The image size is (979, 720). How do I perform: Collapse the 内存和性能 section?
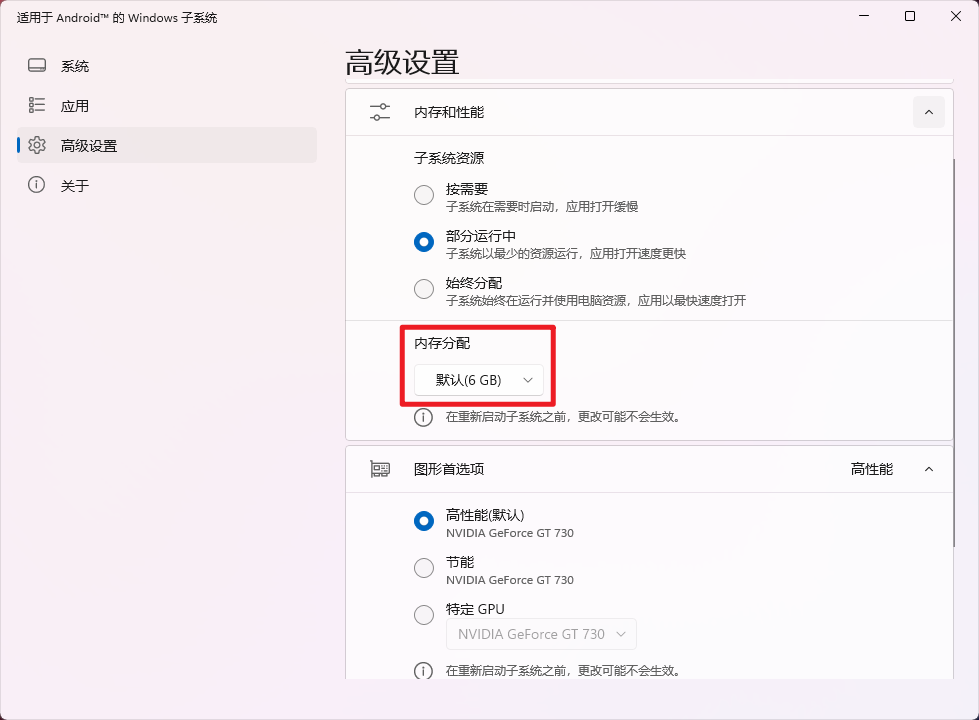(x=928, y=112)
